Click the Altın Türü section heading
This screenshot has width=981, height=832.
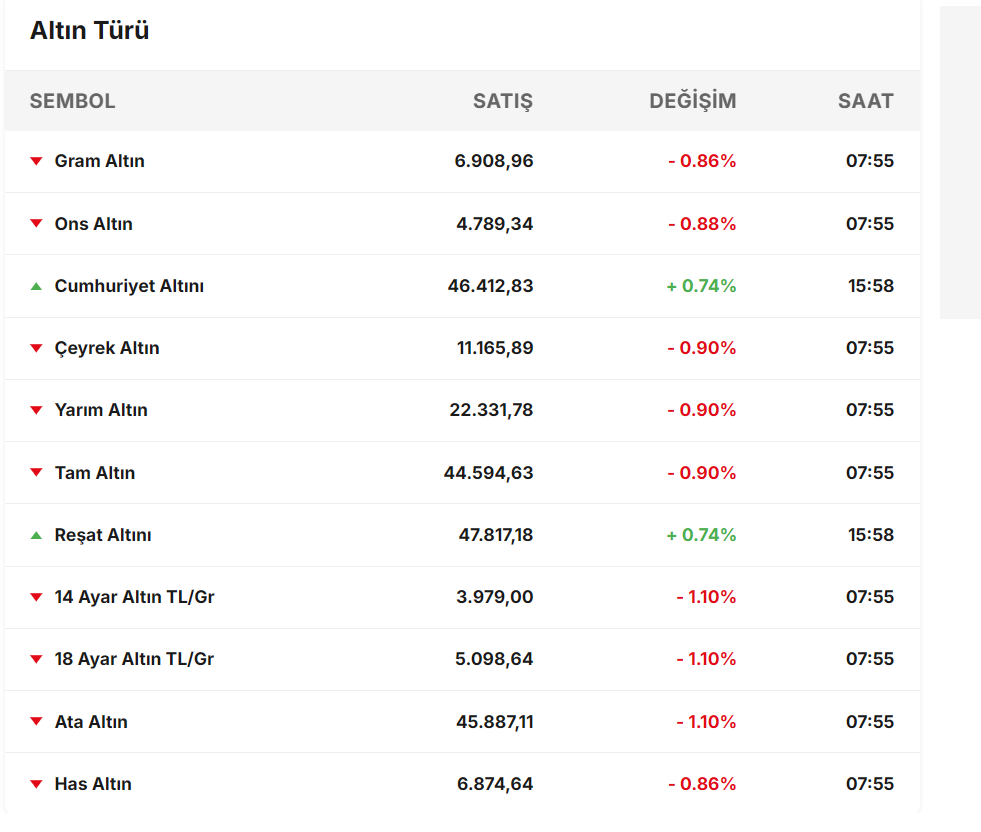coord(89,31)
